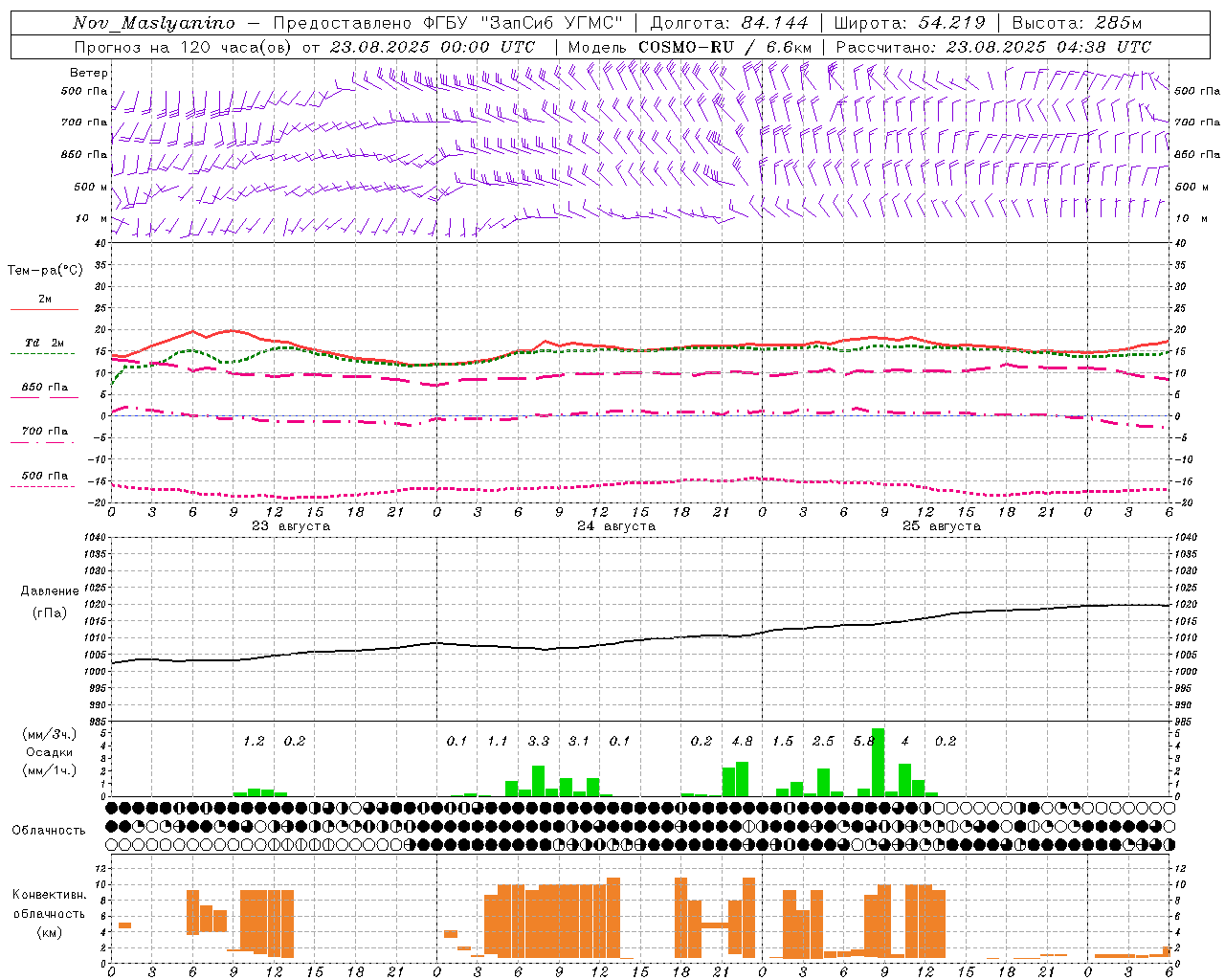This screenshot has width=1225, height=980.
Task: Click the 25 августа date label
Action: tap(941, 526)
